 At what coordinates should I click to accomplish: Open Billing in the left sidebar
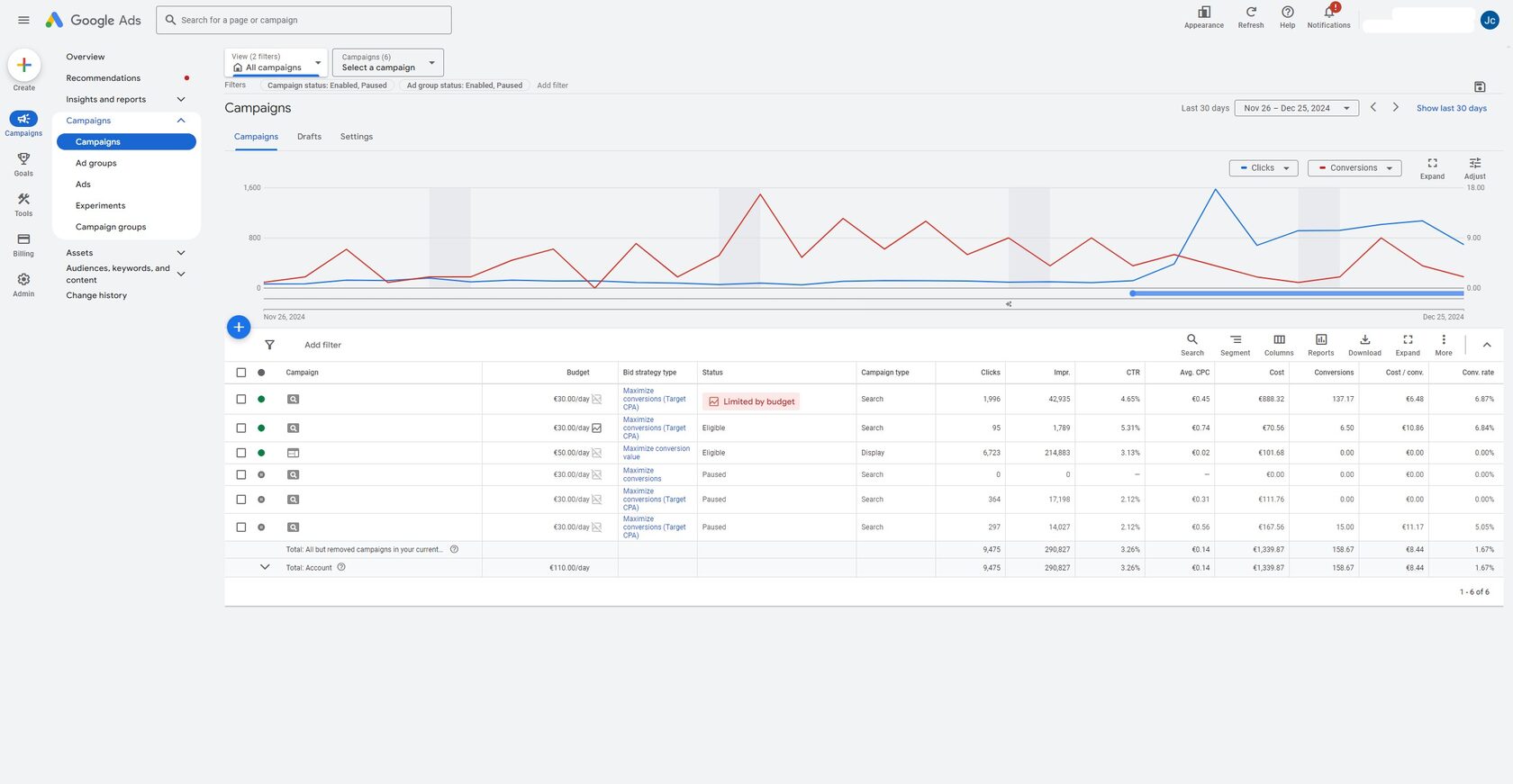pyautogui.click(x=23, y=244)
